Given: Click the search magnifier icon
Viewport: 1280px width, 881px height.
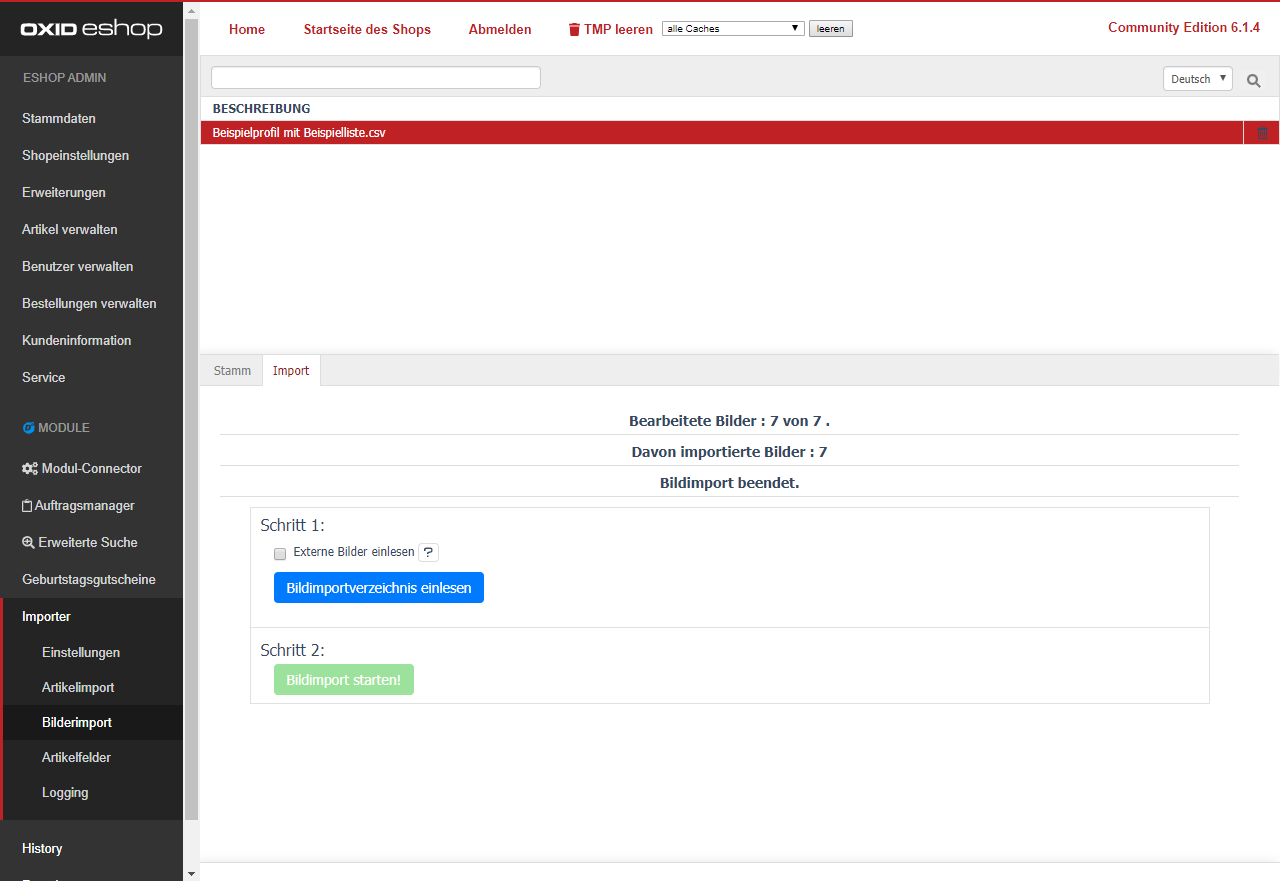Looking at the screenshot, I should (x=1253, y=80).
